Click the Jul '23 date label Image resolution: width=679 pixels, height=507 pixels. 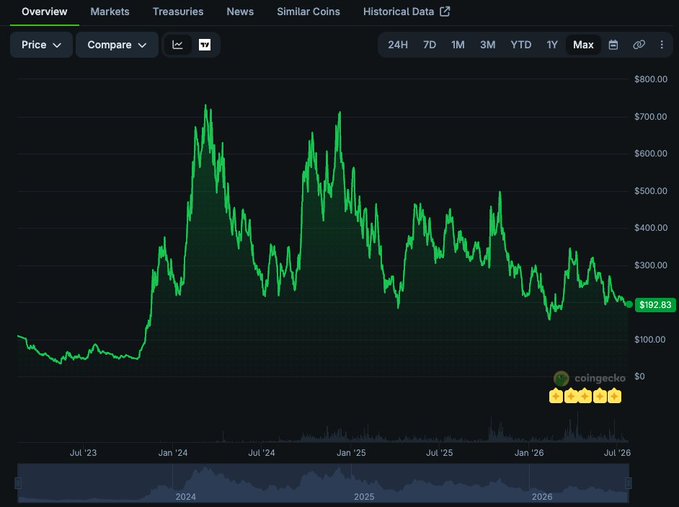pyautogui.click(x=83, y=453)
